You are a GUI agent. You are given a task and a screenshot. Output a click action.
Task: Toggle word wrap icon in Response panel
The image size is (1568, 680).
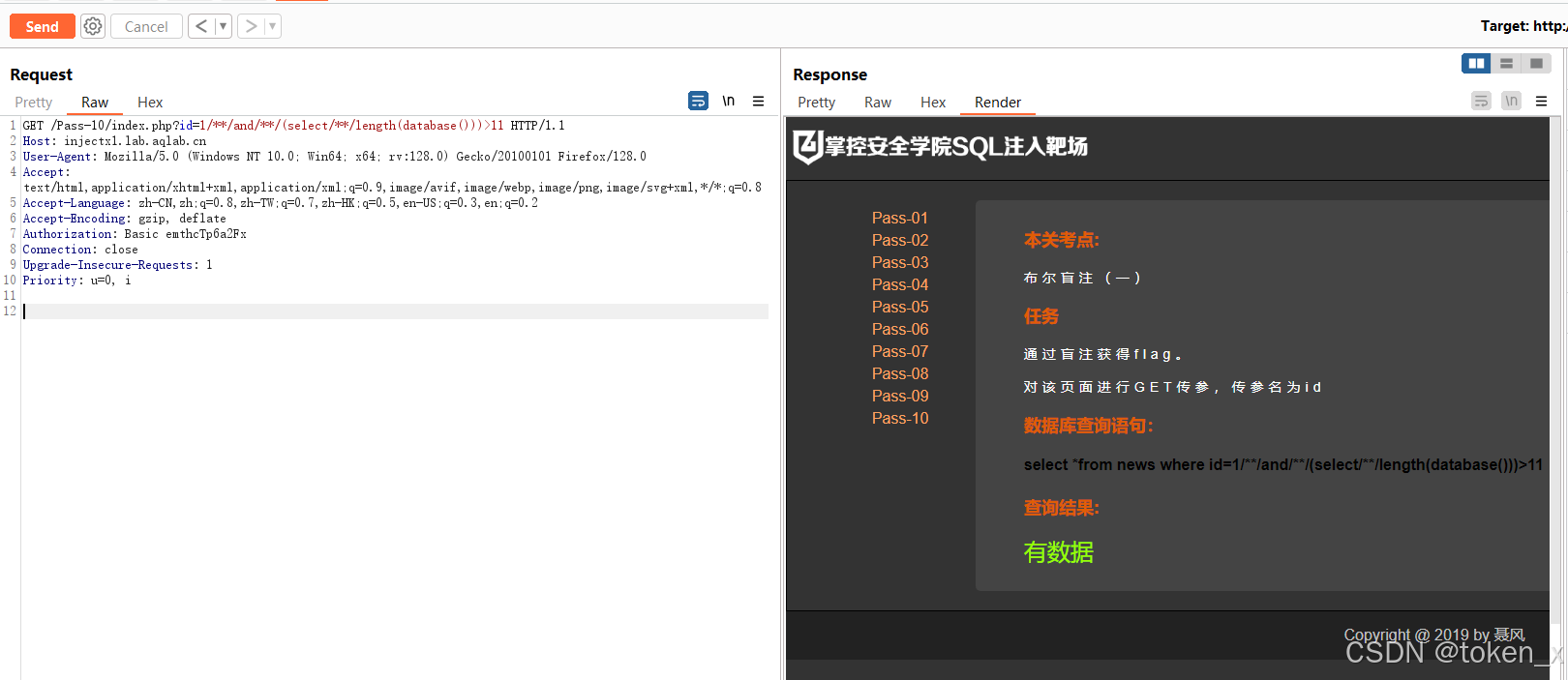point(1481,101)
